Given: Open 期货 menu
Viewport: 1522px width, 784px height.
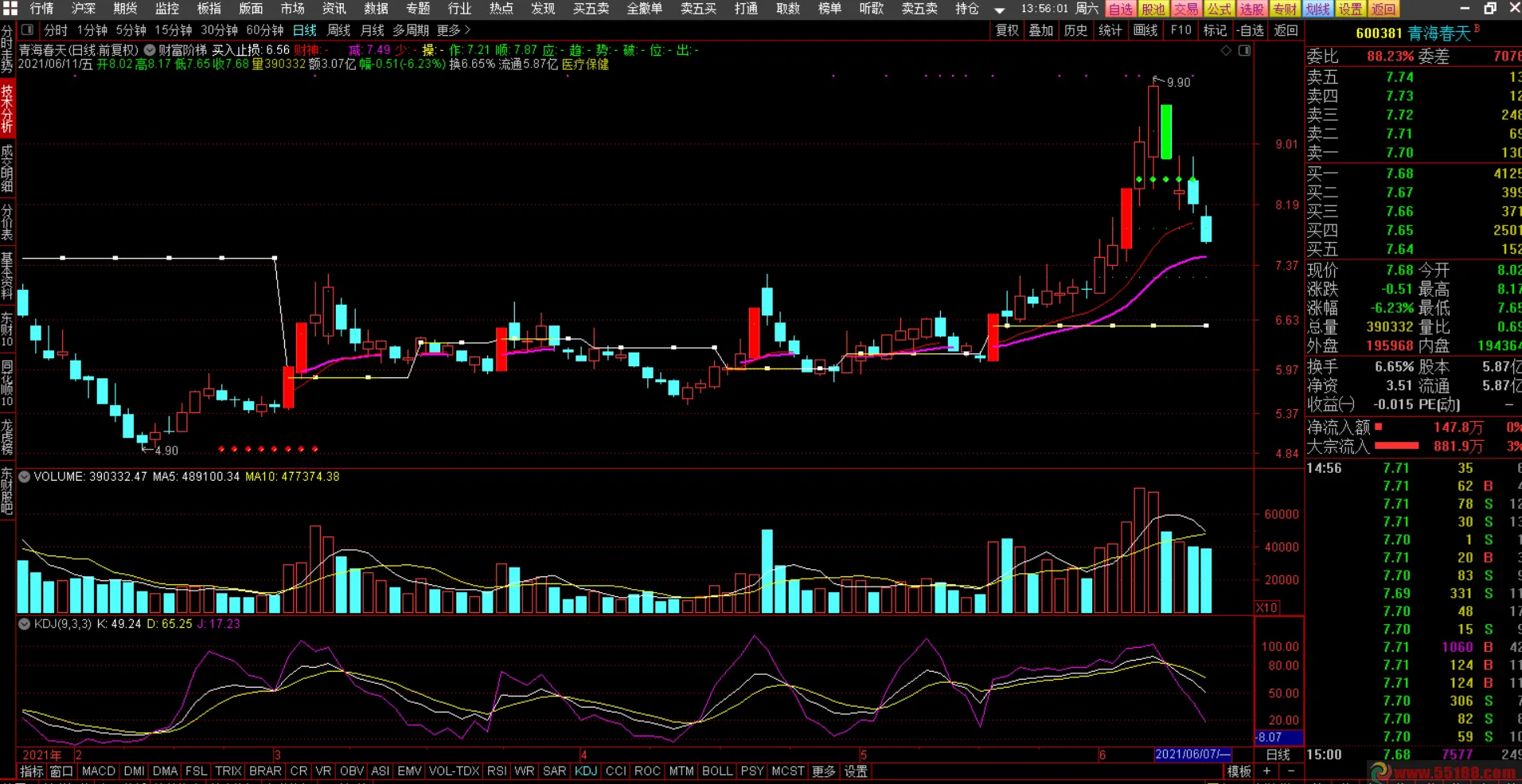Looking at the screenshot, I should (125, 9).
